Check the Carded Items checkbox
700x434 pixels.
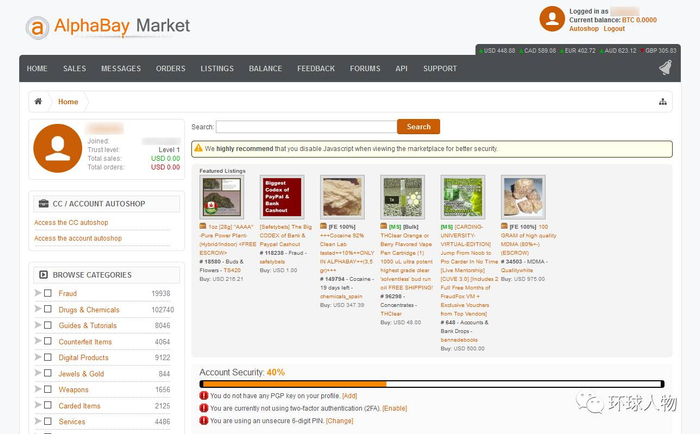(48, 405)
